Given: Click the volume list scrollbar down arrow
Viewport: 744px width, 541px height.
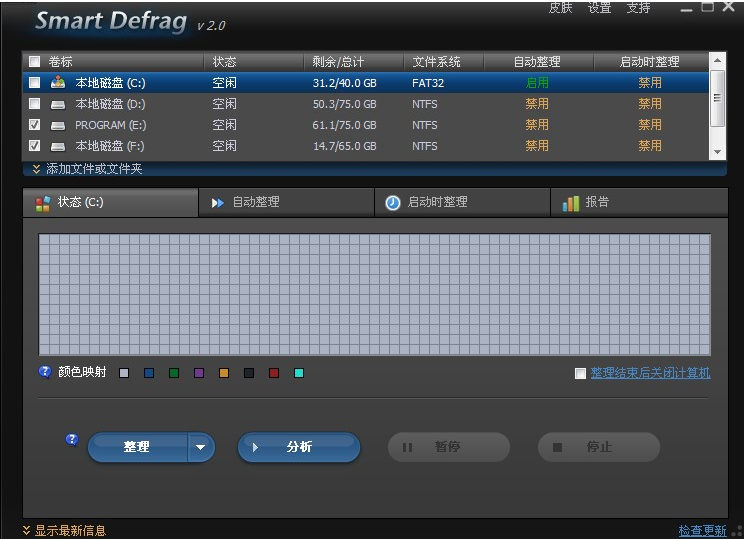Looking at the screenshot, I should click(x=717, y=151).
